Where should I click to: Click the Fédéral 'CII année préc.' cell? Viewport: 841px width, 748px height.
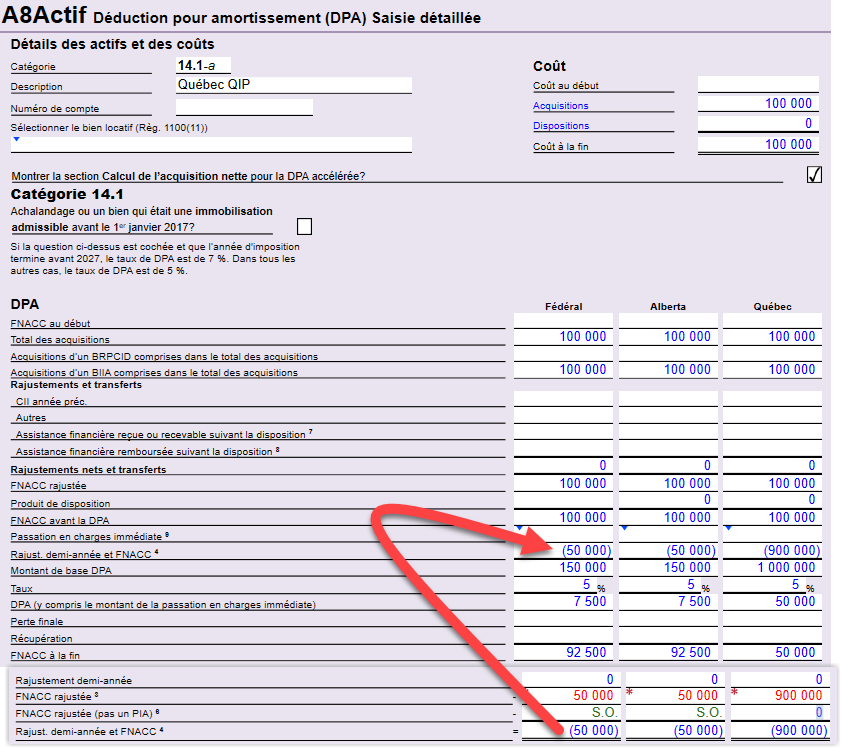562,400
